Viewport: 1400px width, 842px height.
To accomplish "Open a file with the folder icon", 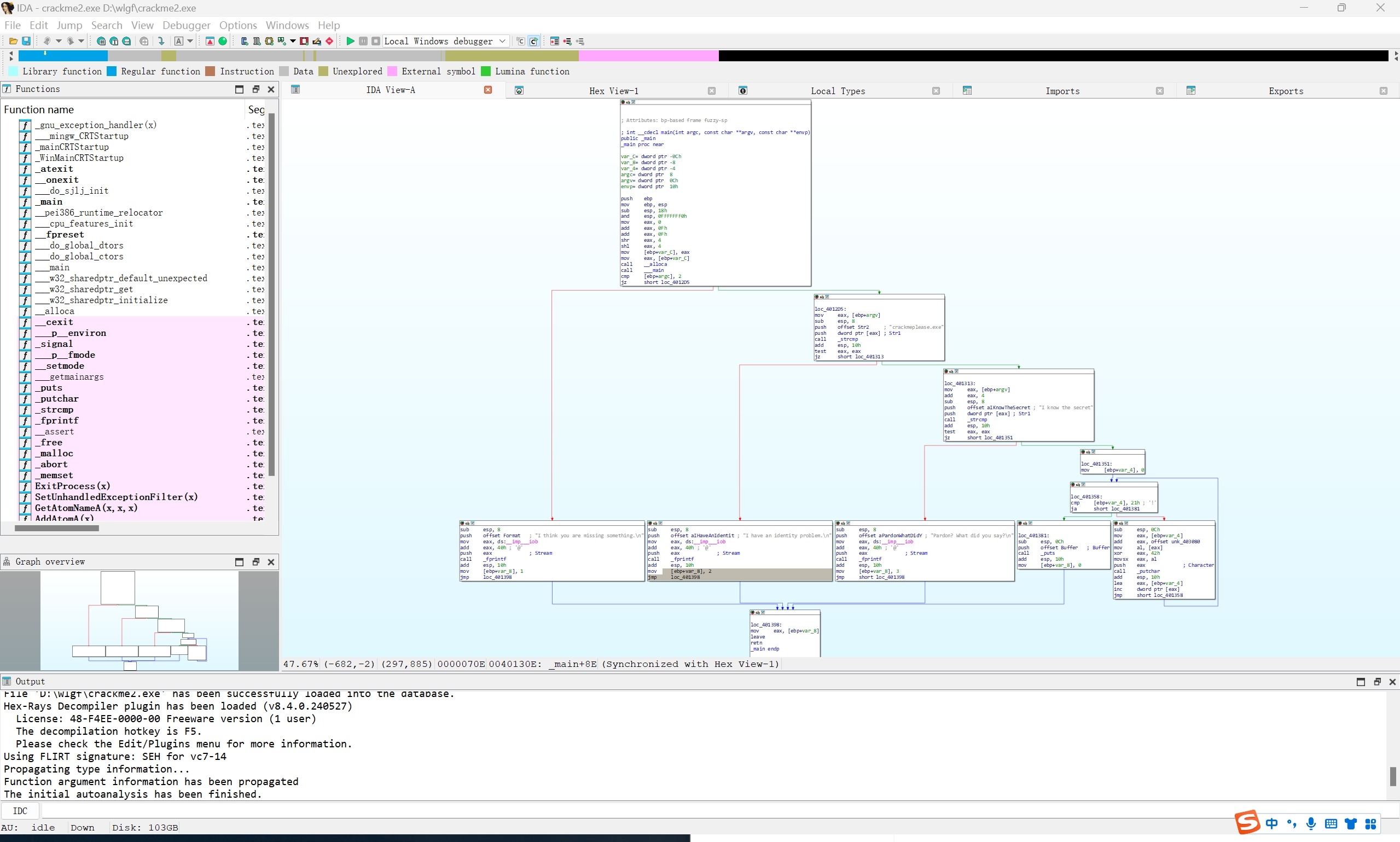I will tap(13, 41).
